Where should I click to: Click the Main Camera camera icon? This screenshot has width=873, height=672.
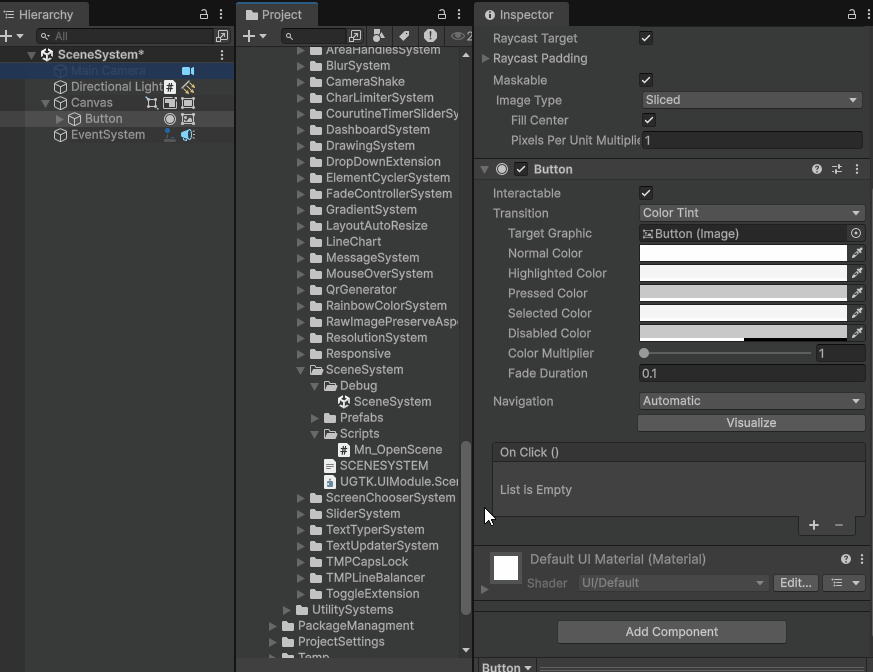pyautogui.click(x=188, y=71)
